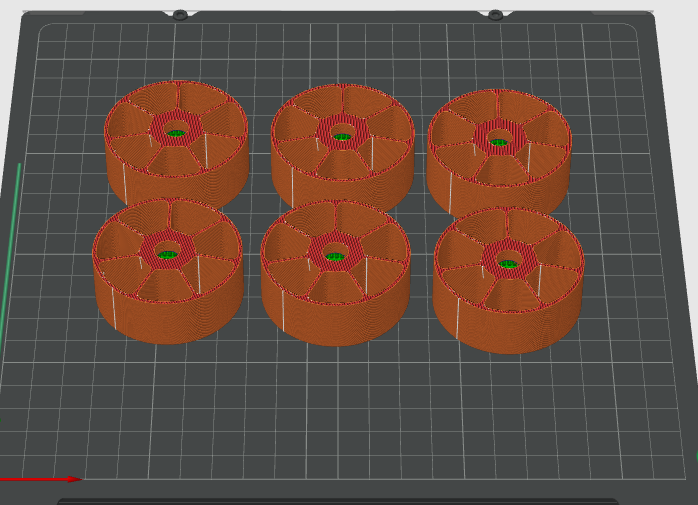698x505 pixels.
Task: Click green hub hole of front-left wheel
Action: tap(167, 255)
